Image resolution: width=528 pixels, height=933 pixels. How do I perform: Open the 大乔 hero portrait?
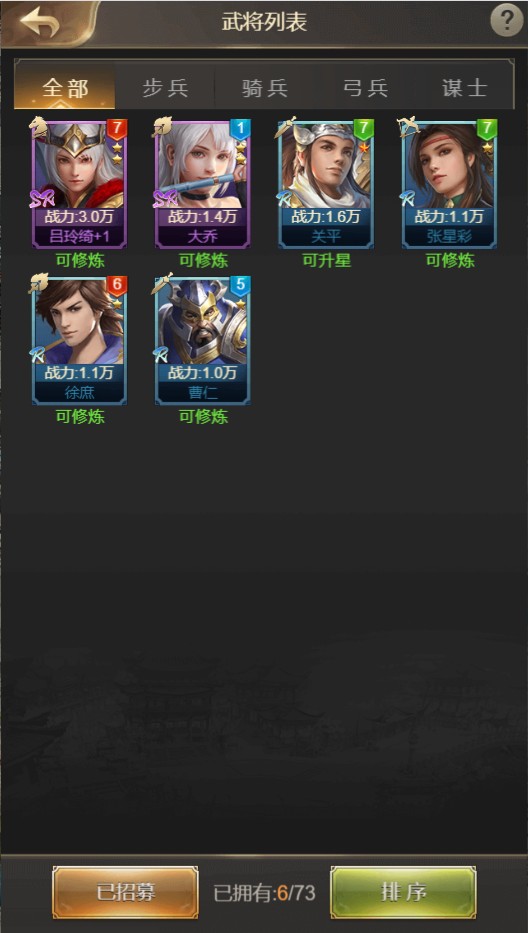pyautogui.click(x=203, y=184)
